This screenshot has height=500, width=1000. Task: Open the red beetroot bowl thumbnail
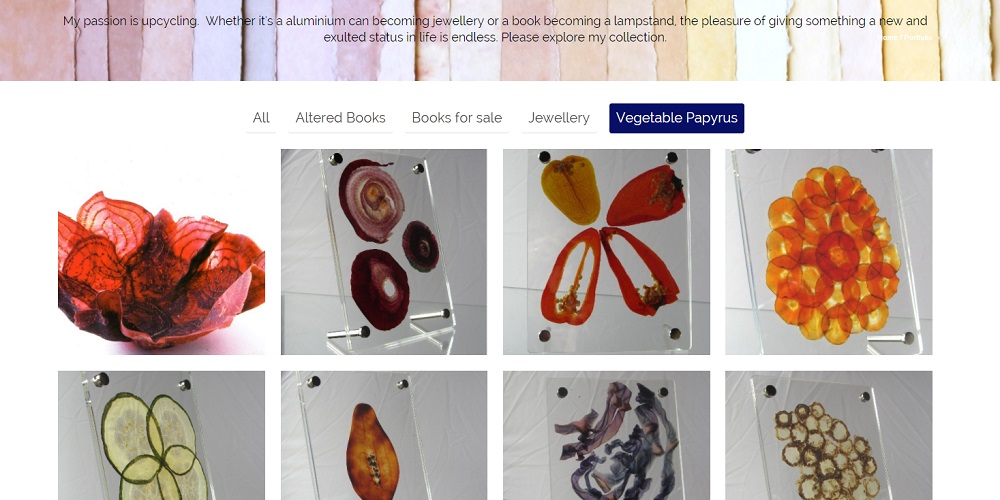[x=161, y=252]
